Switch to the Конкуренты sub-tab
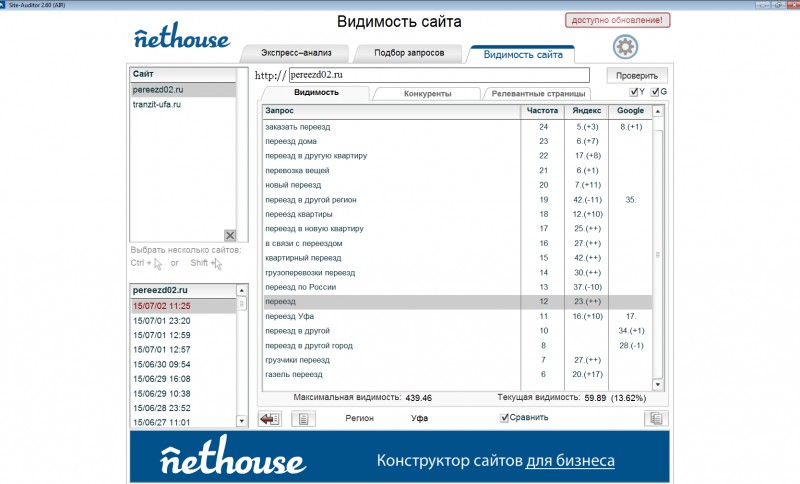Image resolution: width=800 pixels, height=484 pixels. tap(428, 94)
